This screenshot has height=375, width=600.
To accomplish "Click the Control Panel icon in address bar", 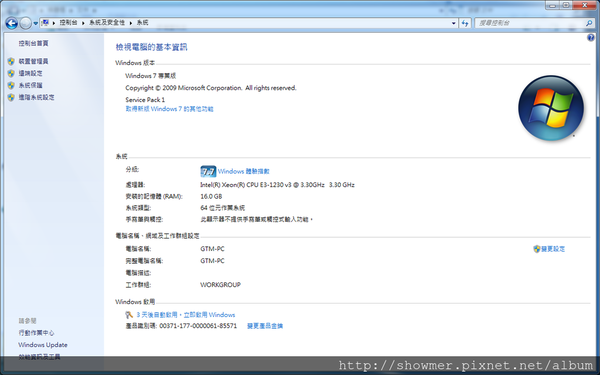I will tap(45, 23).
